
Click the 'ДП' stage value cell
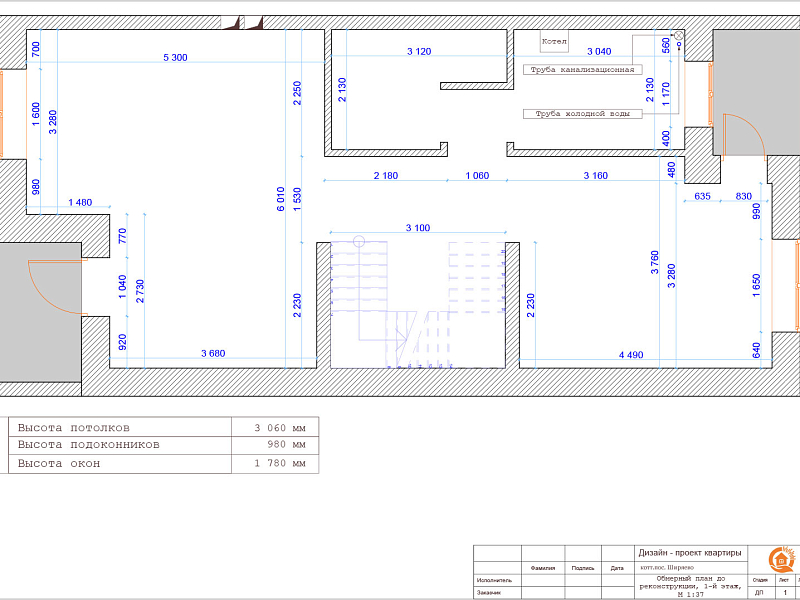pyautogui.click(x=759, y=592)
